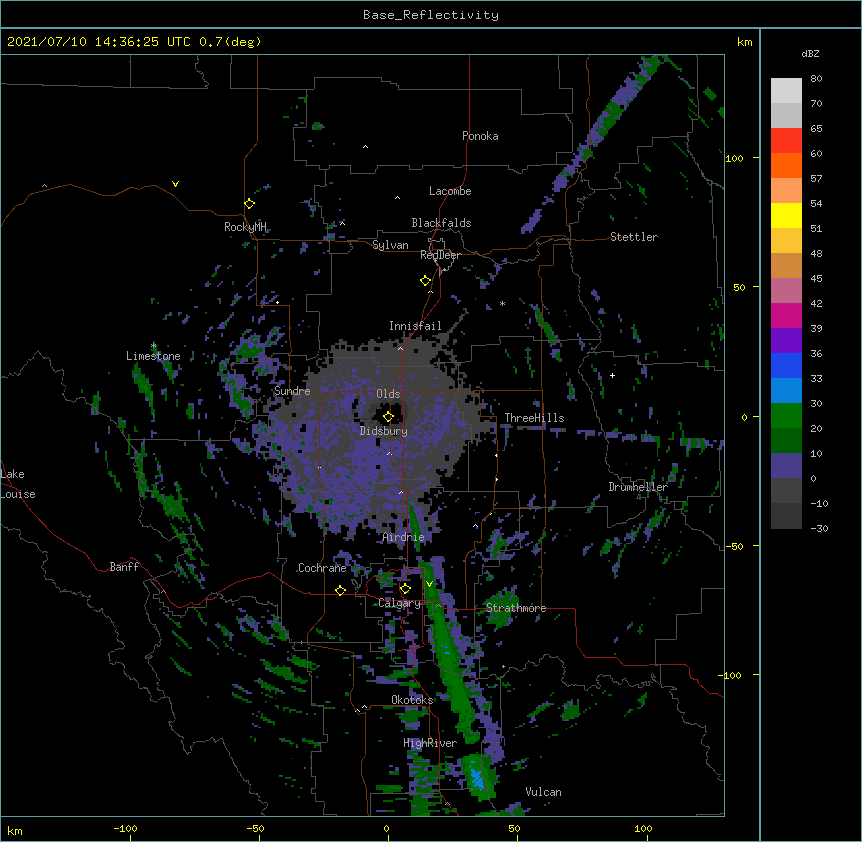
Task: Select the yellow V marker northwest of RockyMH
Action: pos(175,184)
